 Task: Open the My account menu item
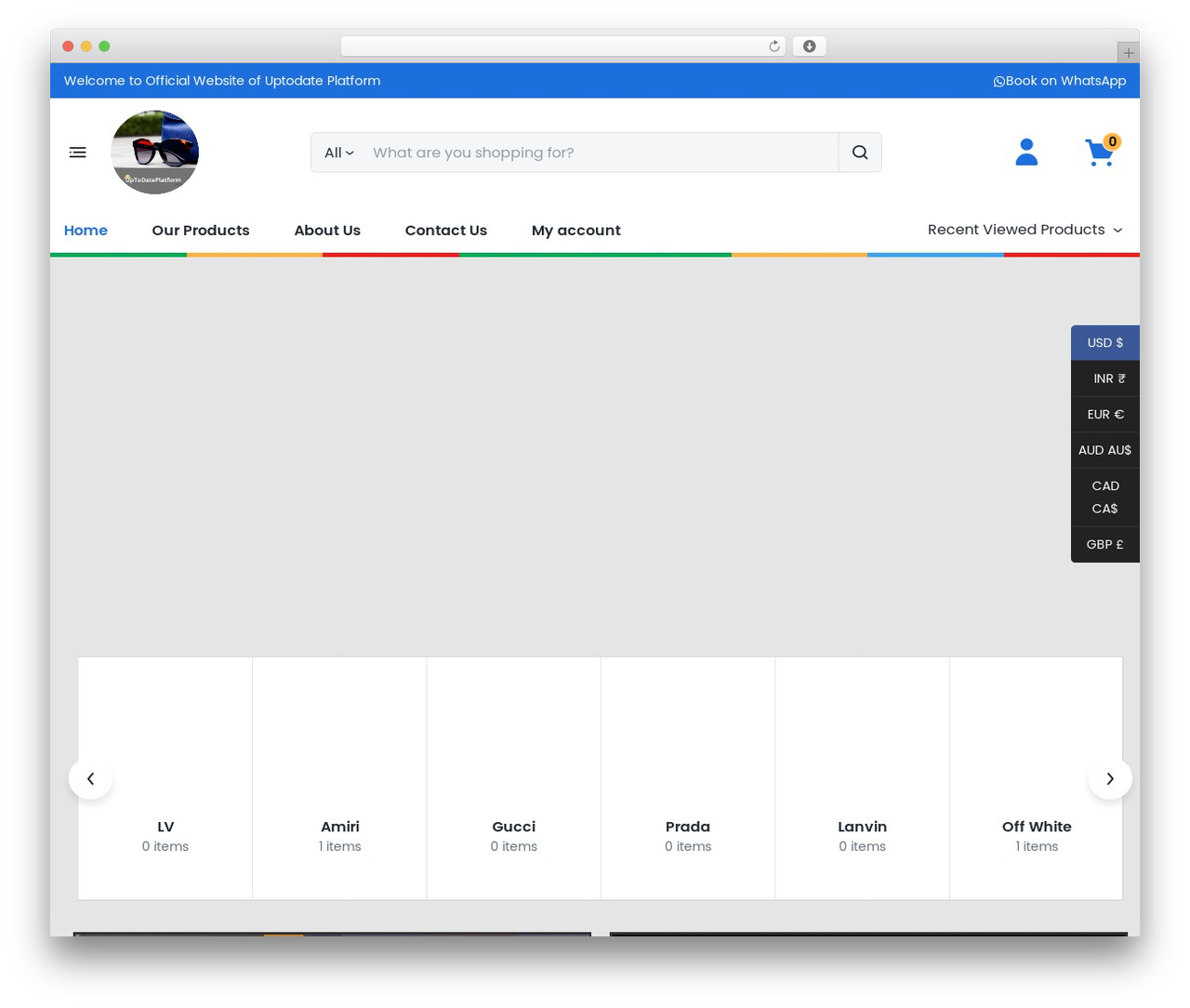576,231
